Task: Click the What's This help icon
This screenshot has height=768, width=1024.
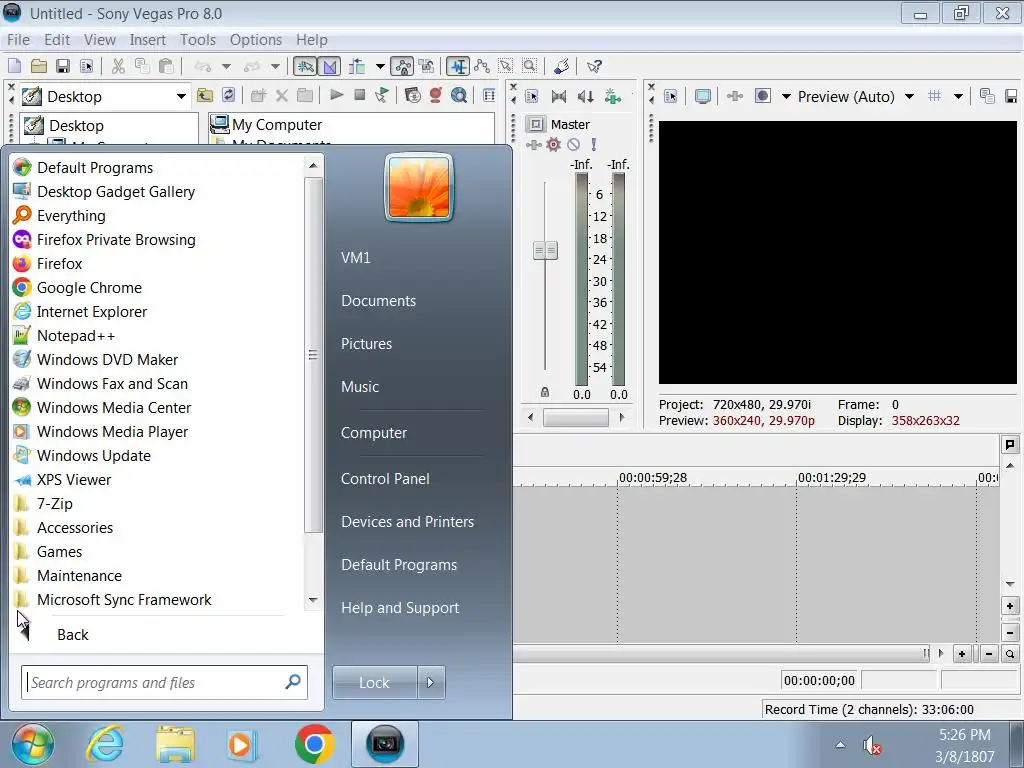Action: pos(594,66)
